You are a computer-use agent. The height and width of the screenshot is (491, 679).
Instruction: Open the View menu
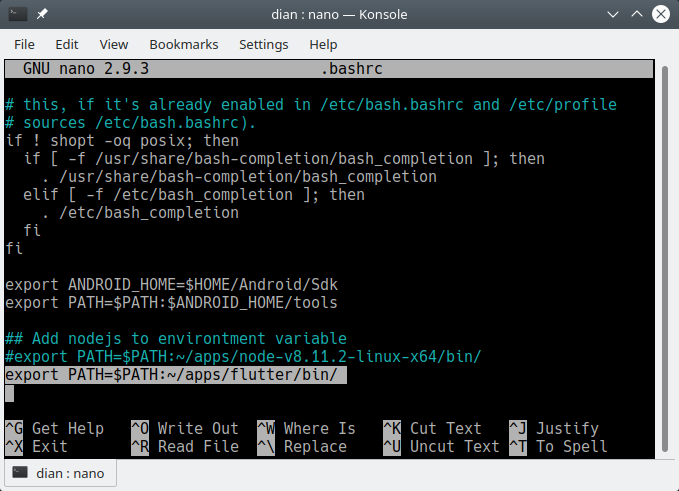pyautogui.click(x=114, y=44)
